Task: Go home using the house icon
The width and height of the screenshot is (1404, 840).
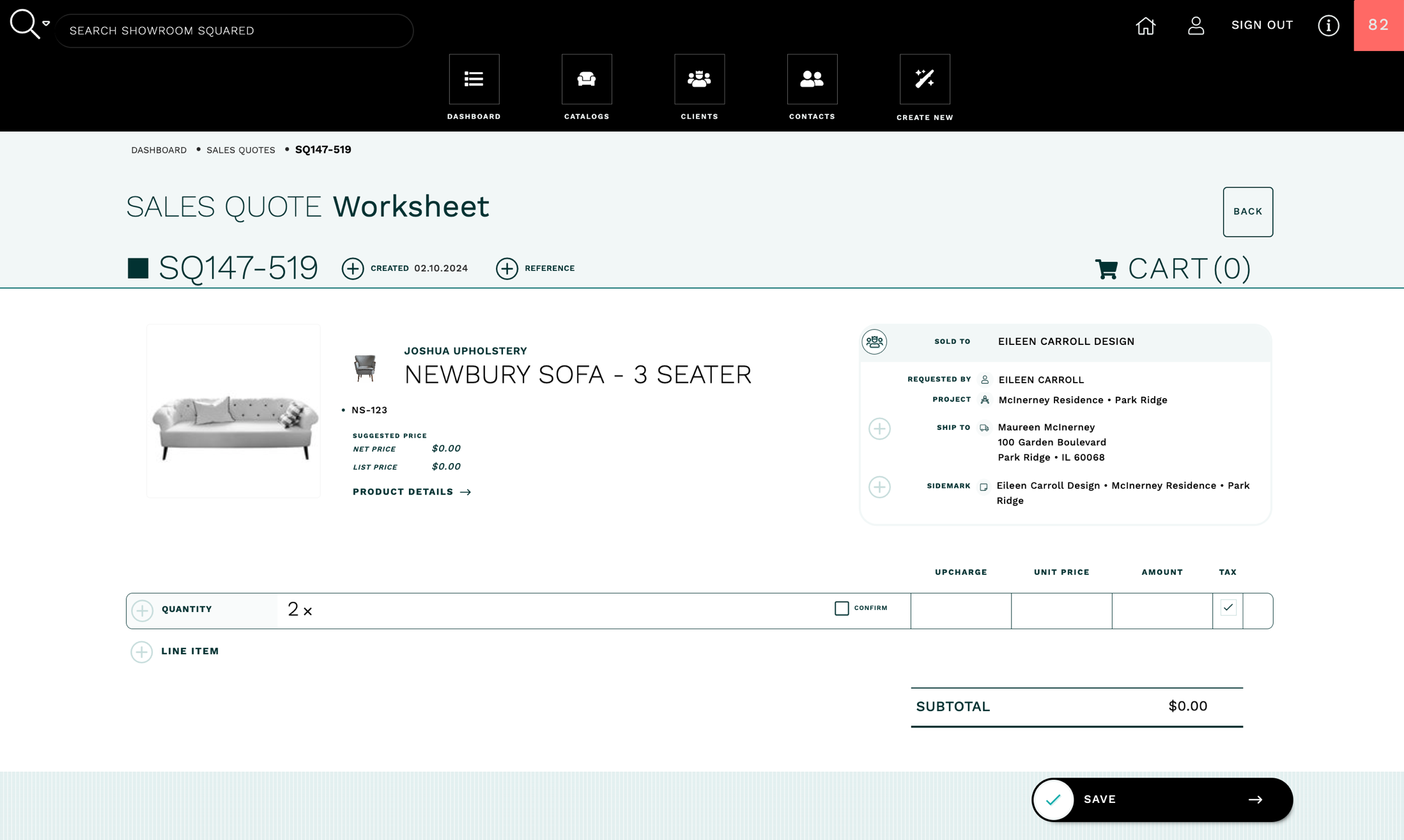Action: [1145, 26]
